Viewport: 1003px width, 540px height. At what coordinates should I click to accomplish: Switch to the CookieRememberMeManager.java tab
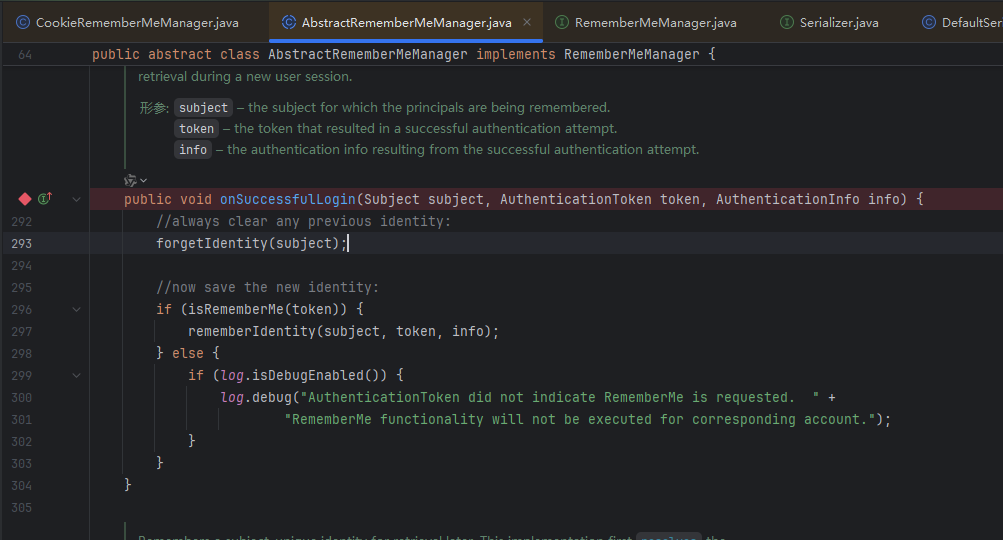130,22
